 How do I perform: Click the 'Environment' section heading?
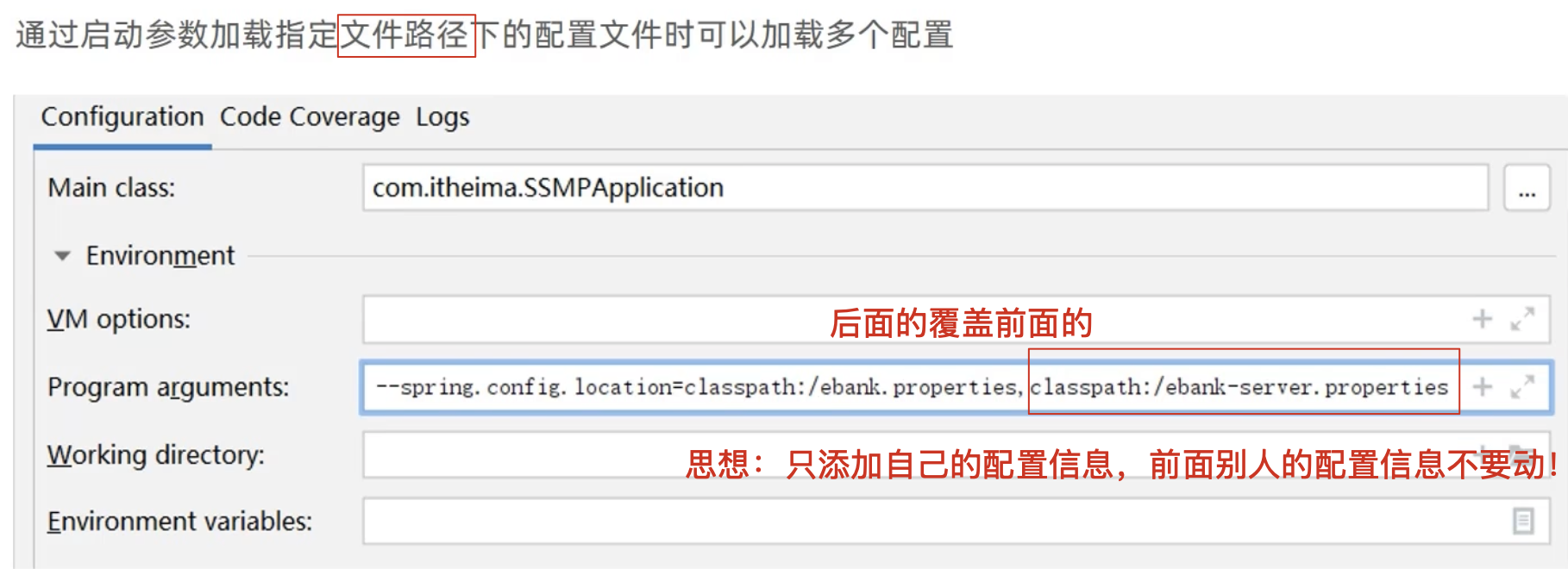point(160,256)
